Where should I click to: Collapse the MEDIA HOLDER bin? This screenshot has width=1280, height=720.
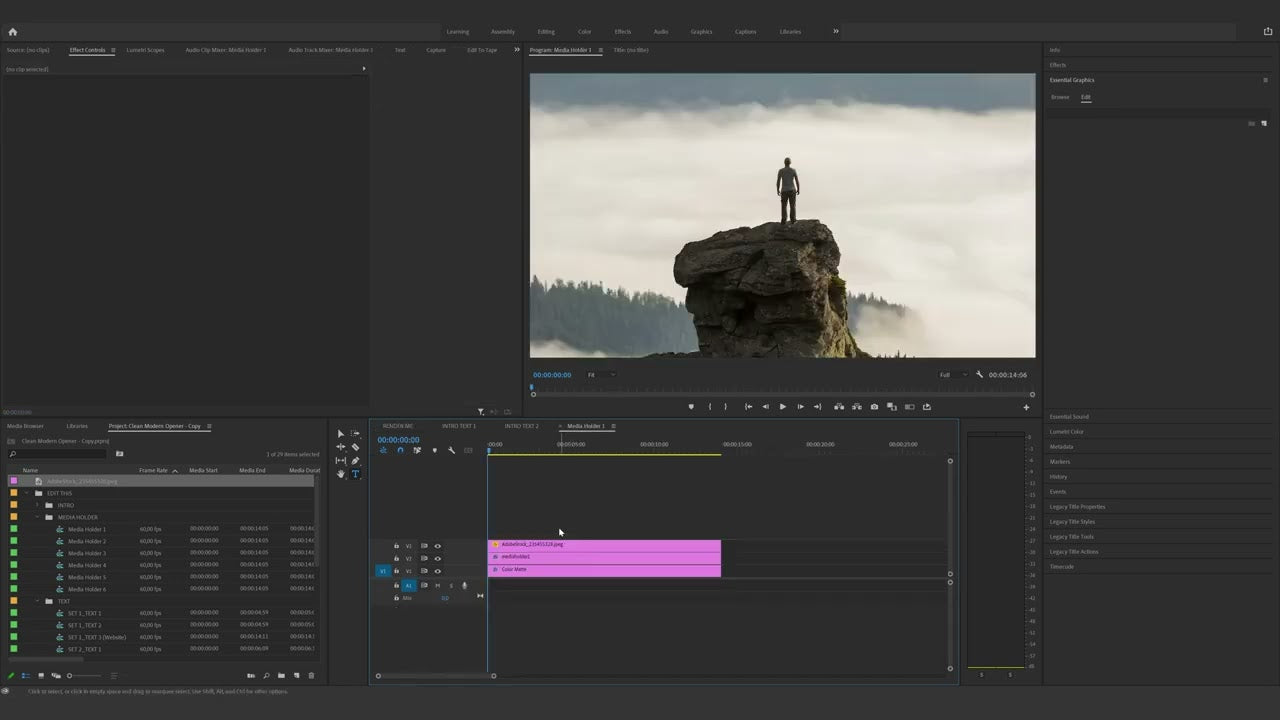pos(37,517)
